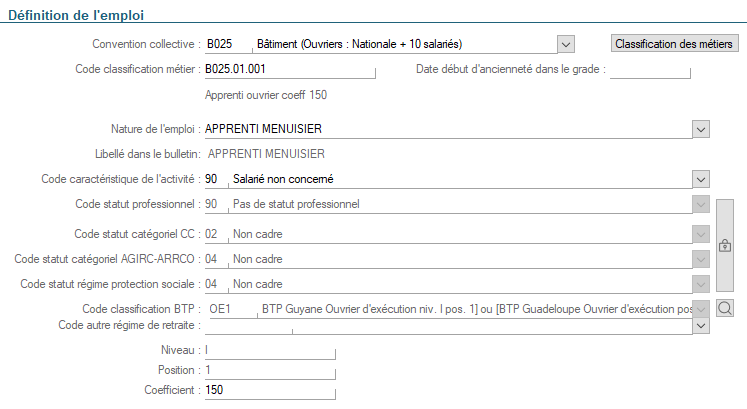Image resolution: width=747 pixels, height=409 pixels.
Task: Open the Code statut catégoriel CC dropdown arrow
Action: tap(701, 234)
